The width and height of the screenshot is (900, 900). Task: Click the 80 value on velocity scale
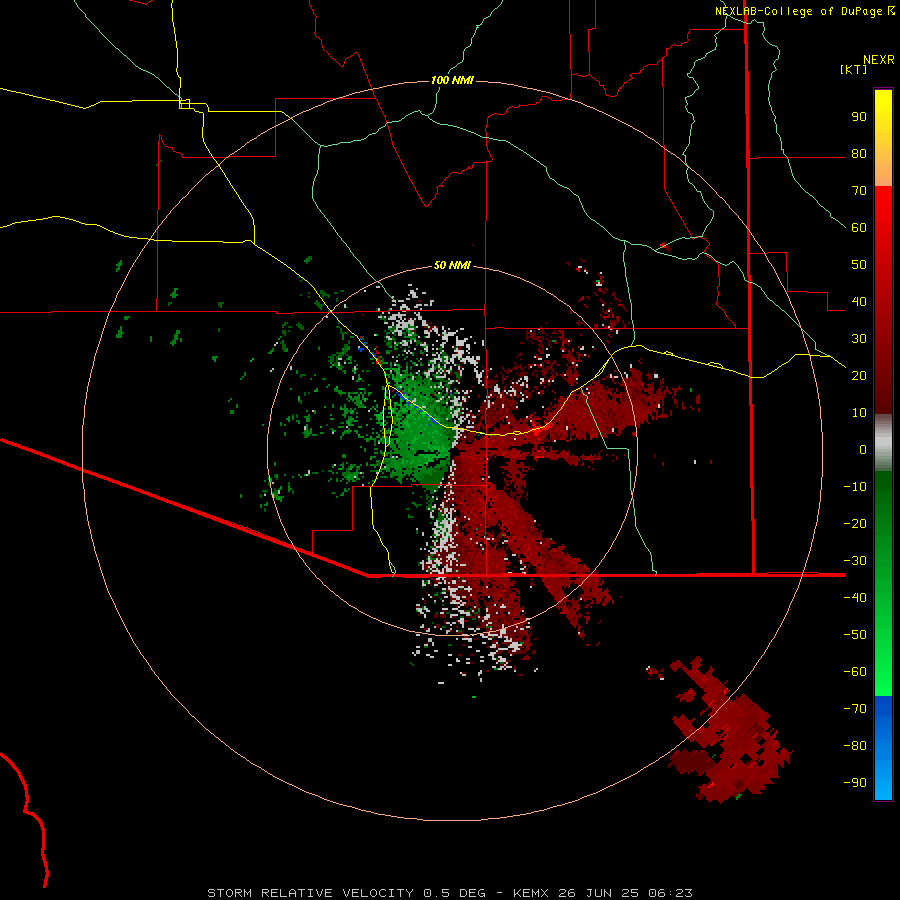click(x=859, y=154)
